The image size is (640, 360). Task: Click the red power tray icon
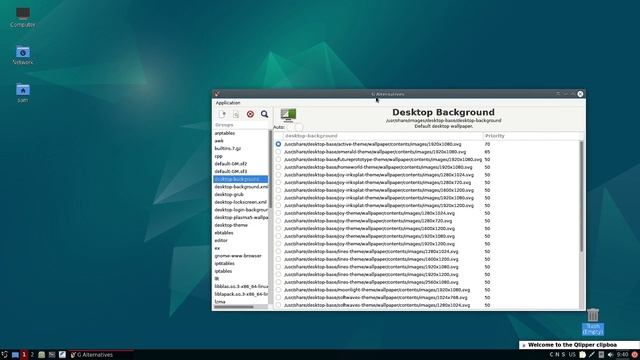635,355
